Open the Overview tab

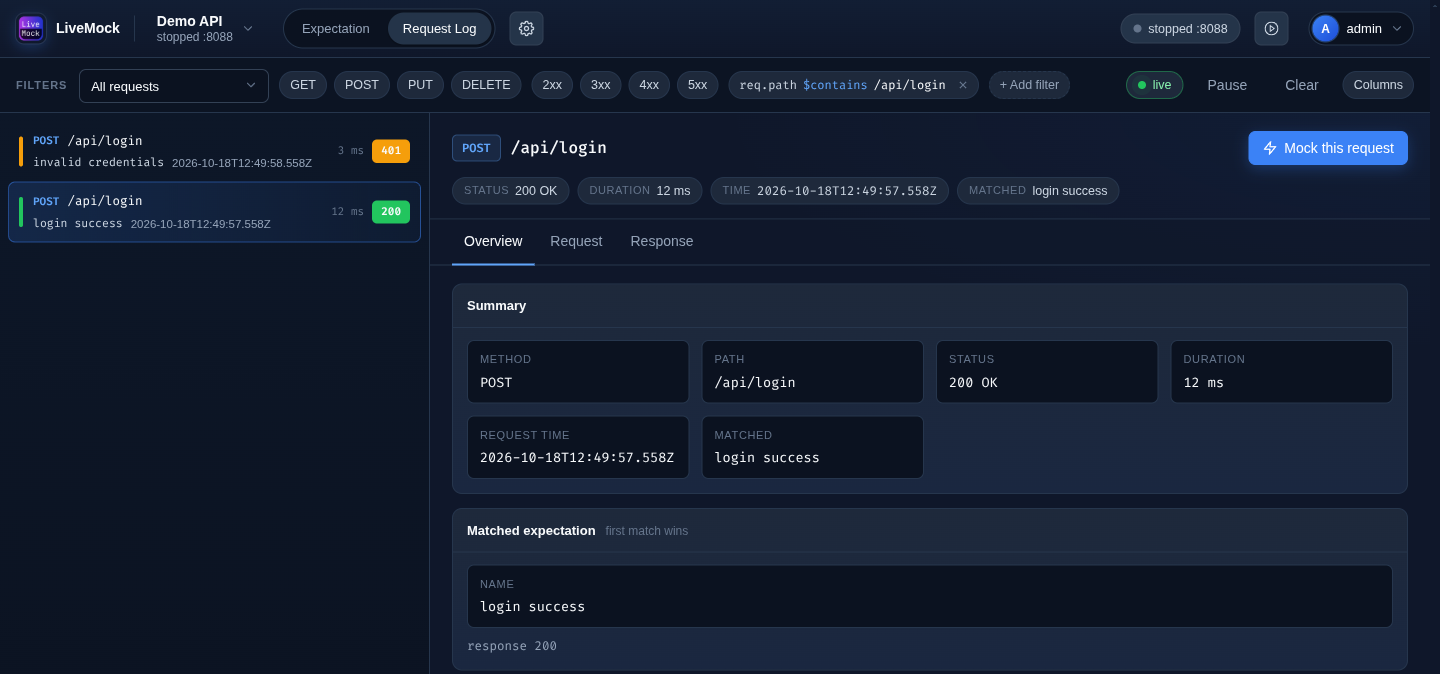[x=493, y=241]
